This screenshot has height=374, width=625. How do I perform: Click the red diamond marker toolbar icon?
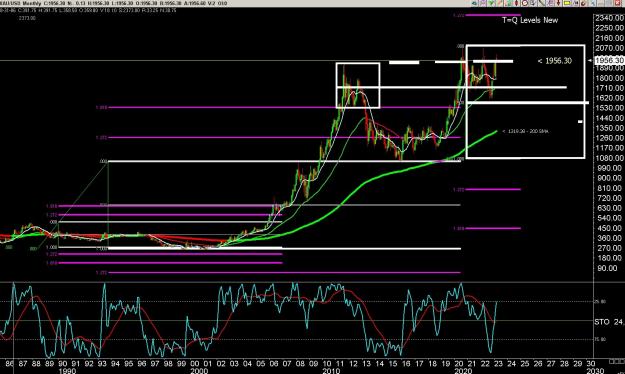(x=516, y=3)
